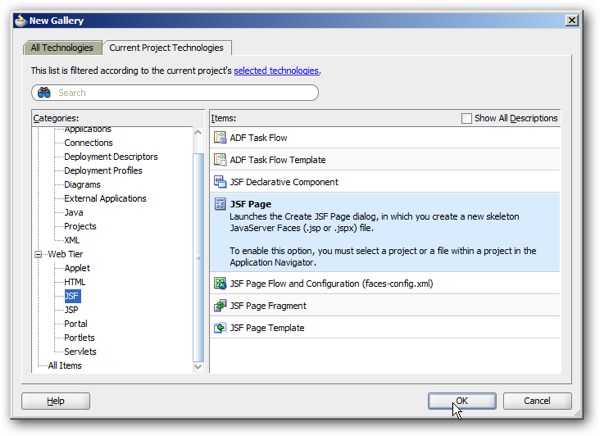Click the JSF Page Template icon
The width and height of the screenshot is (600, 436).
(x=220, y=328)
